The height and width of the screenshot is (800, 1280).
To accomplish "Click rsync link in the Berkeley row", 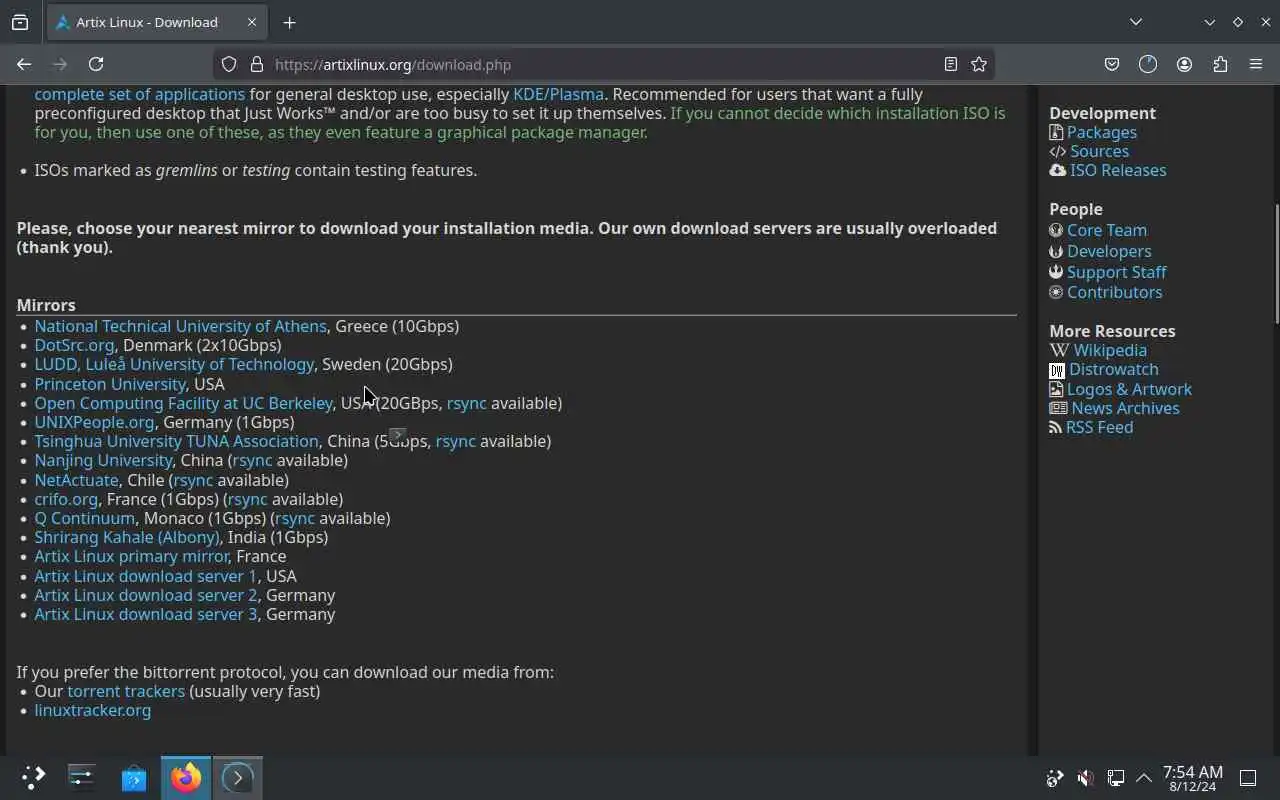I will 466,403.
